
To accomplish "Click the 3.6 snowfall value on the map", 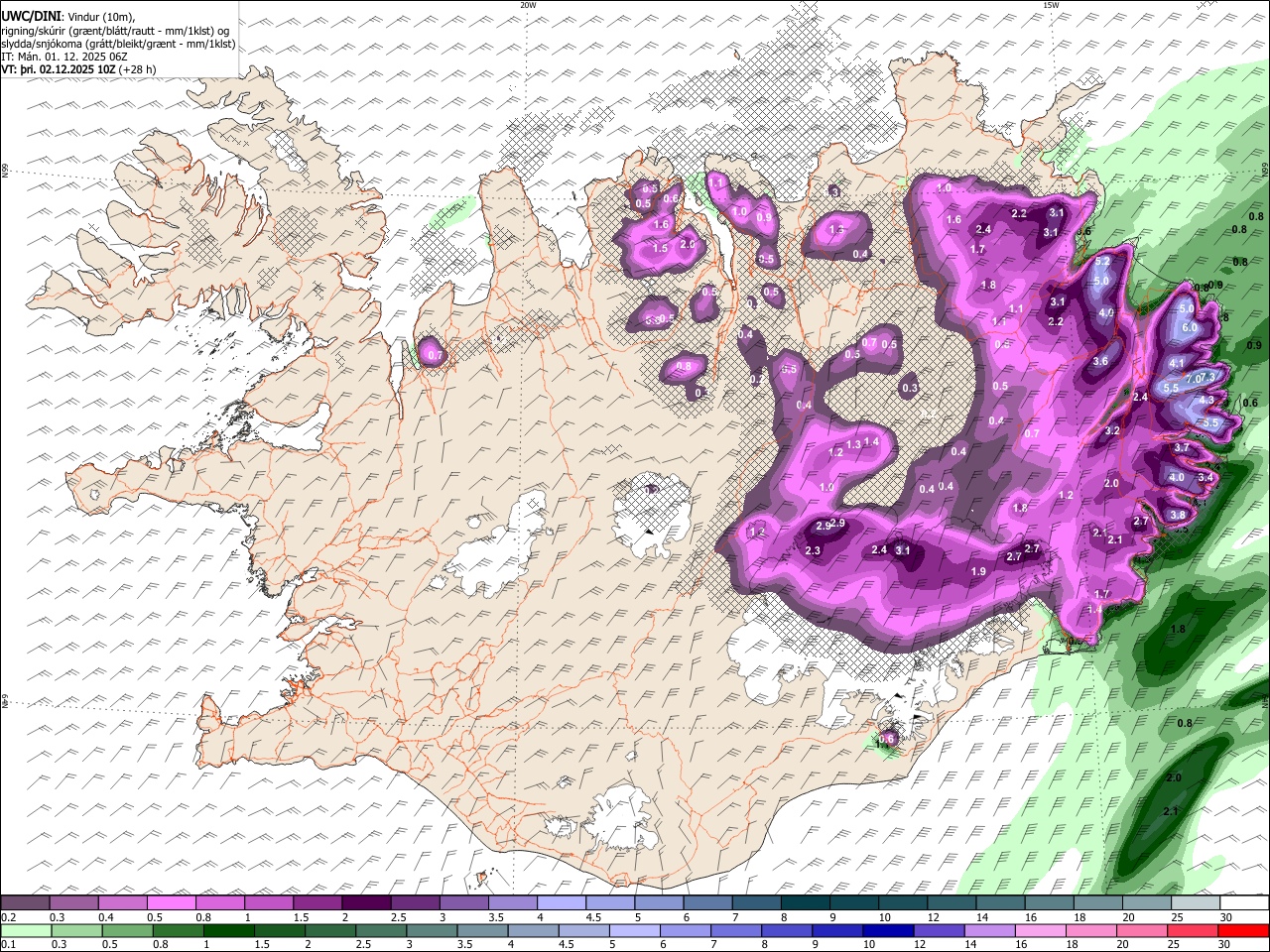I will pos(1100,361).
